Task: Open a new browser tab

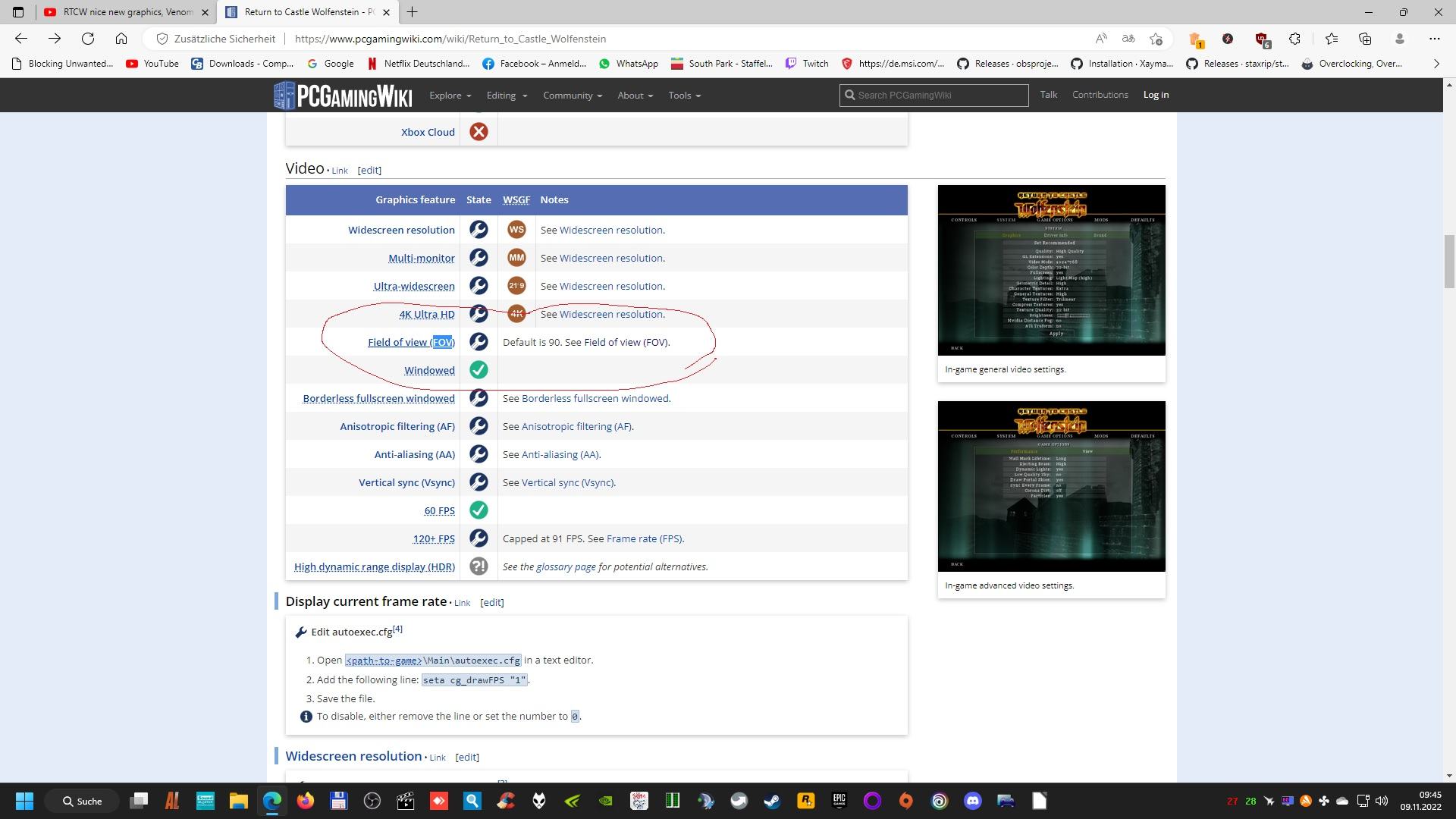Action: [412, 12]
